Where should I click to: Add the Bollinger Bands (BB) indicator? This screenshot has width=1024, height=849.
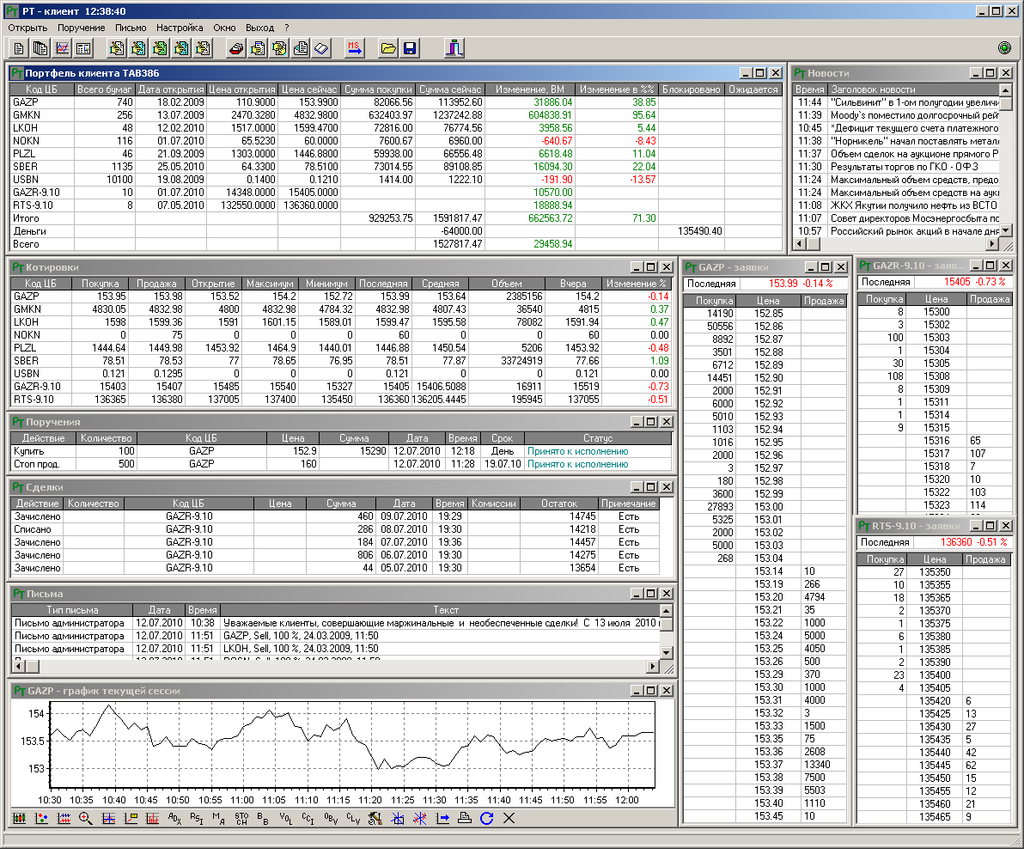pos(263,818)
